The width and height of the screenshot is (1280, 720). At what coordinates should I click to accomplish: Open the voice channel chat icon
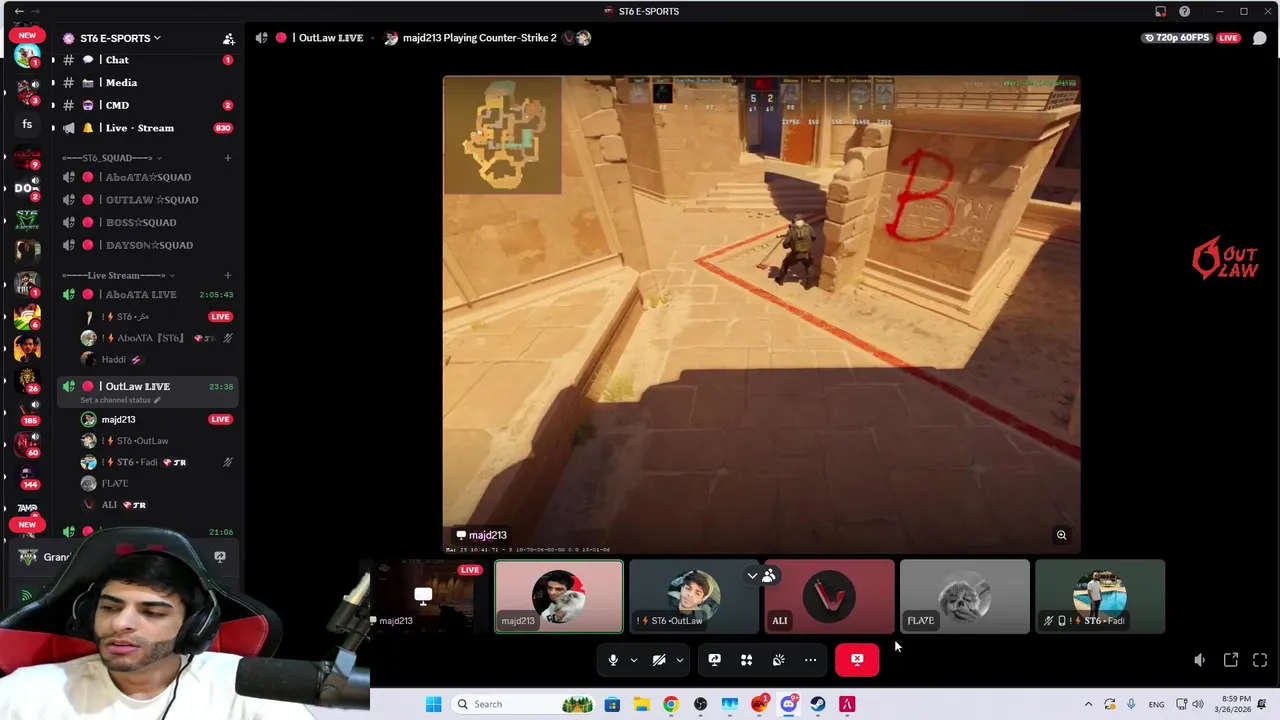click(1260, 38)
